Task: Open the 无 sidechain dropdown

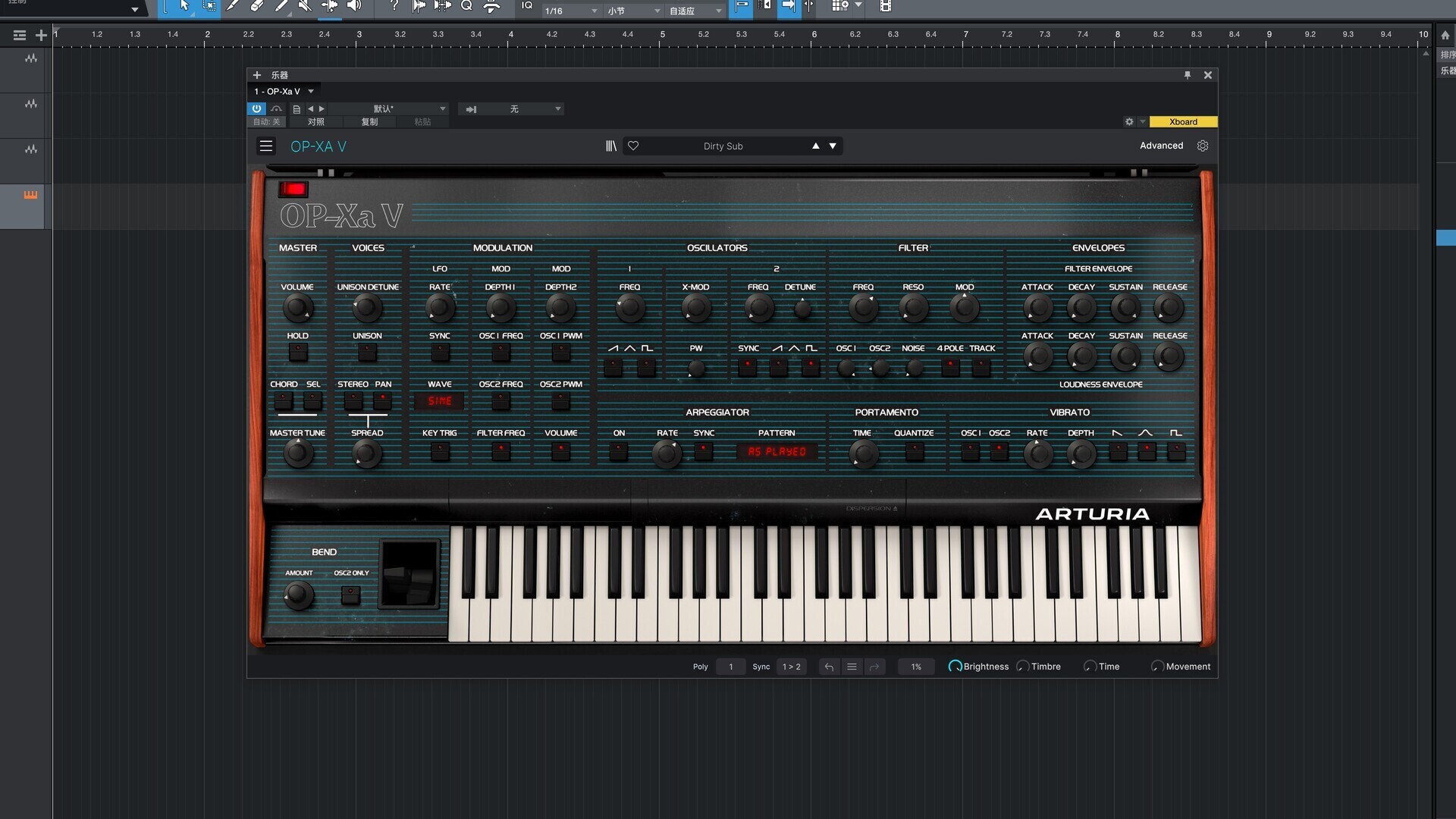Action: point(512,109)
